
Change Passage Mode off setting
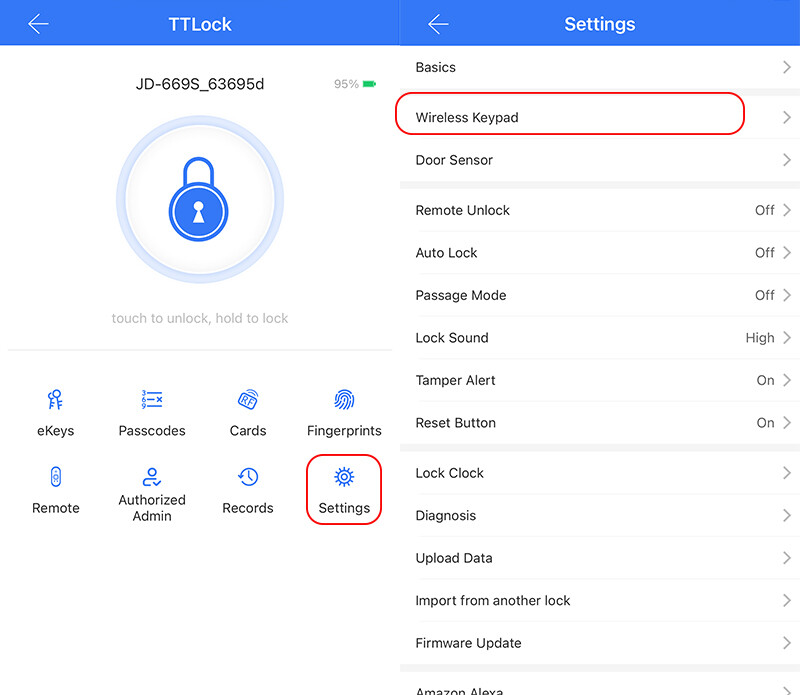click(772, 295)
